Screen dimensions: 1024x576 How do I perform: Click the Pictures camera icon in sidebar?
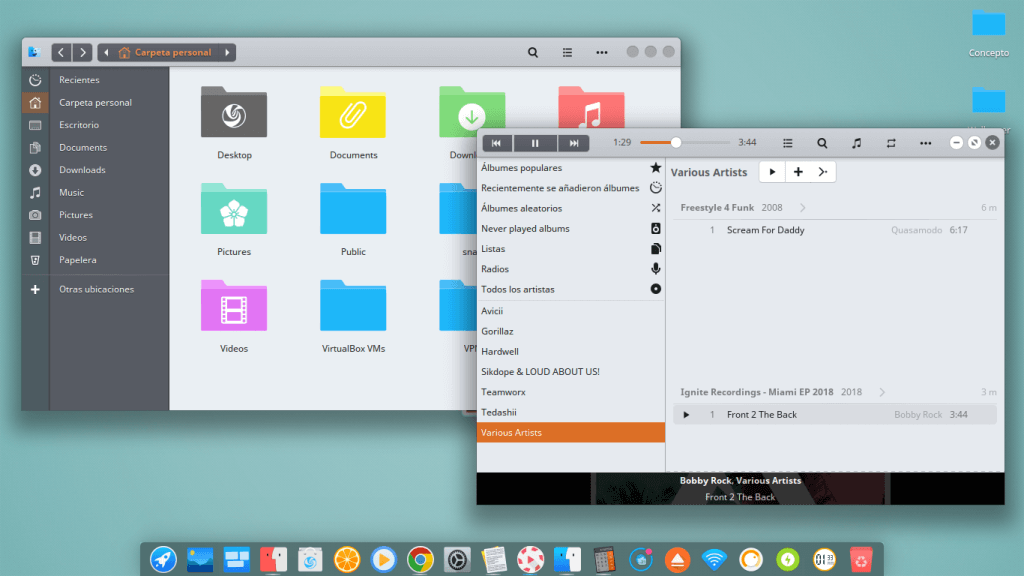pyautogui.click(x=35, y=215)
